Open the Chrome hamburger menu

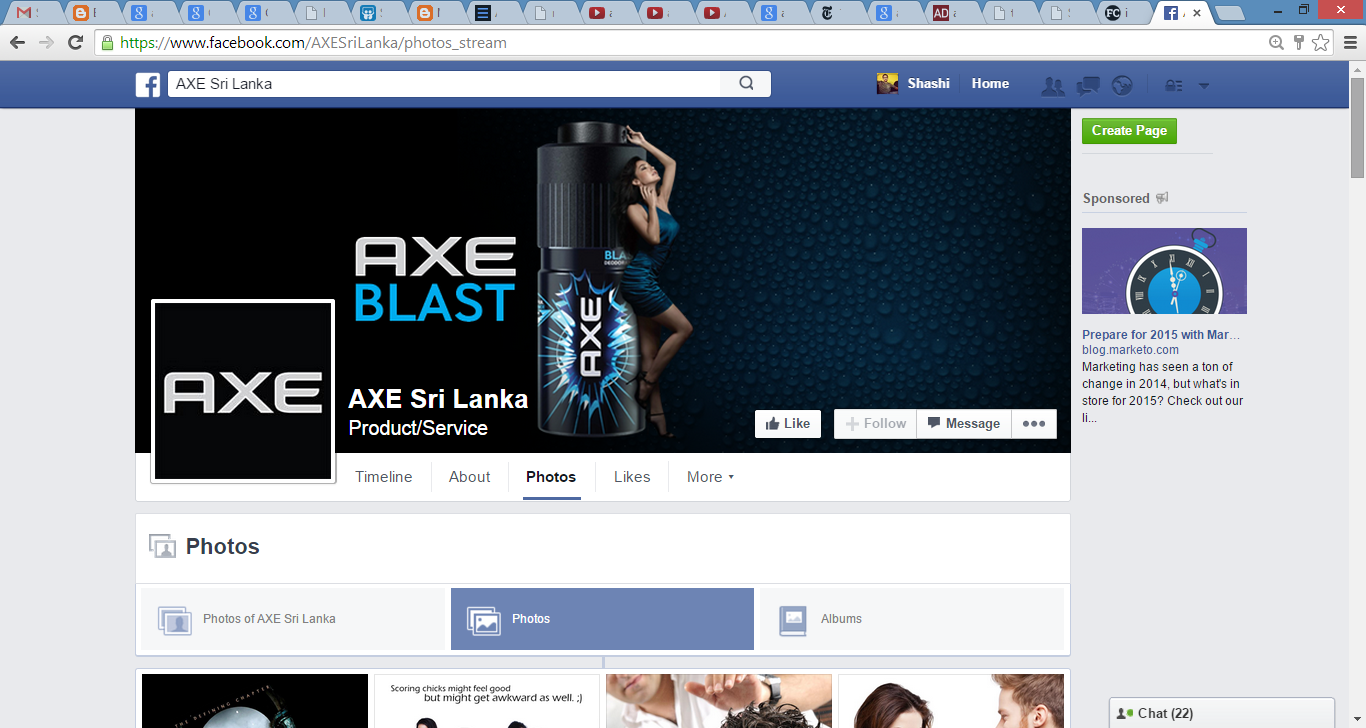tap(1350, 43)
